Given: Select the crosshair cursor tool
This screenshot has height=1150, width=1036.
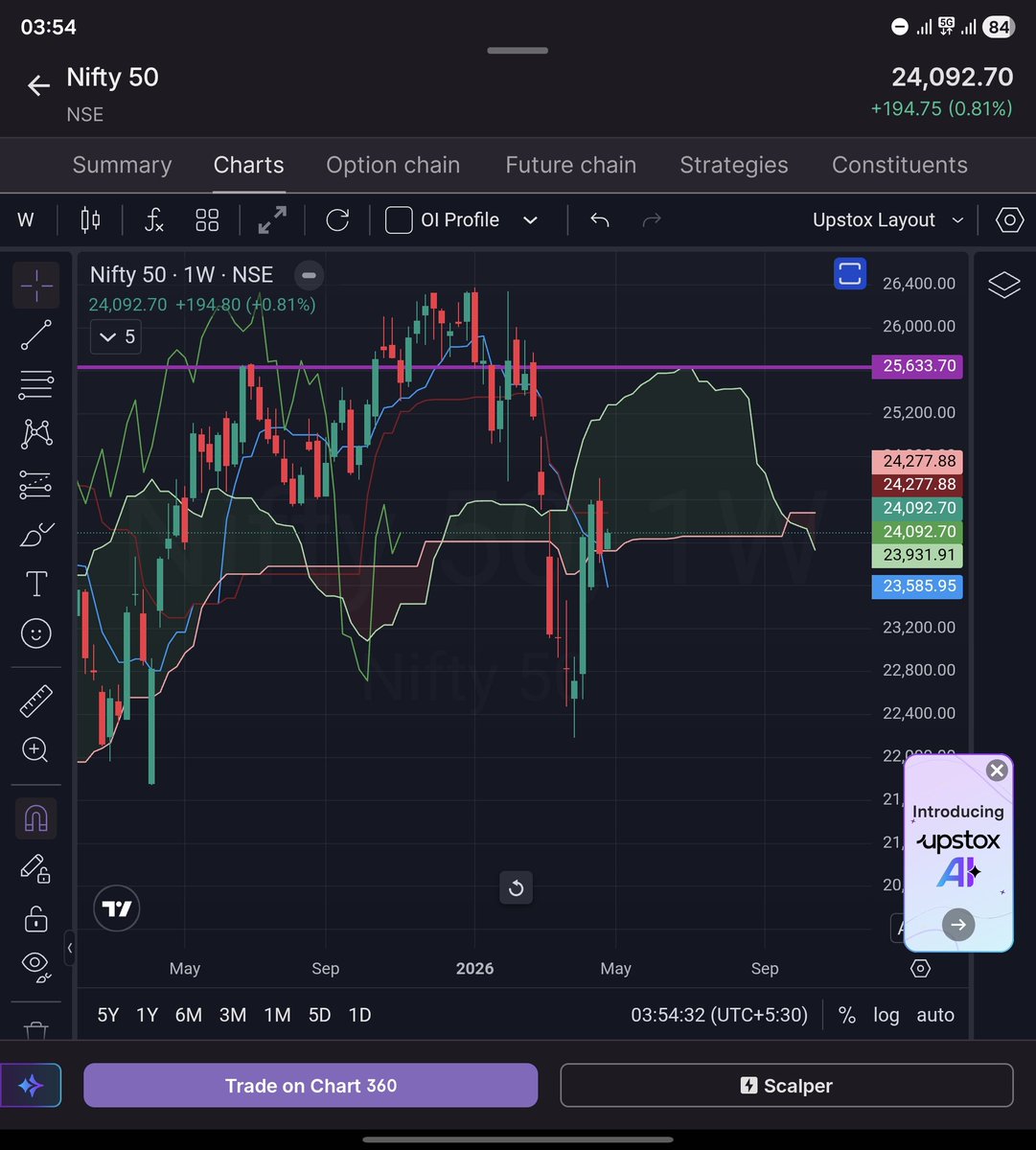Looking at the screenshot, I should coord(36,285).
